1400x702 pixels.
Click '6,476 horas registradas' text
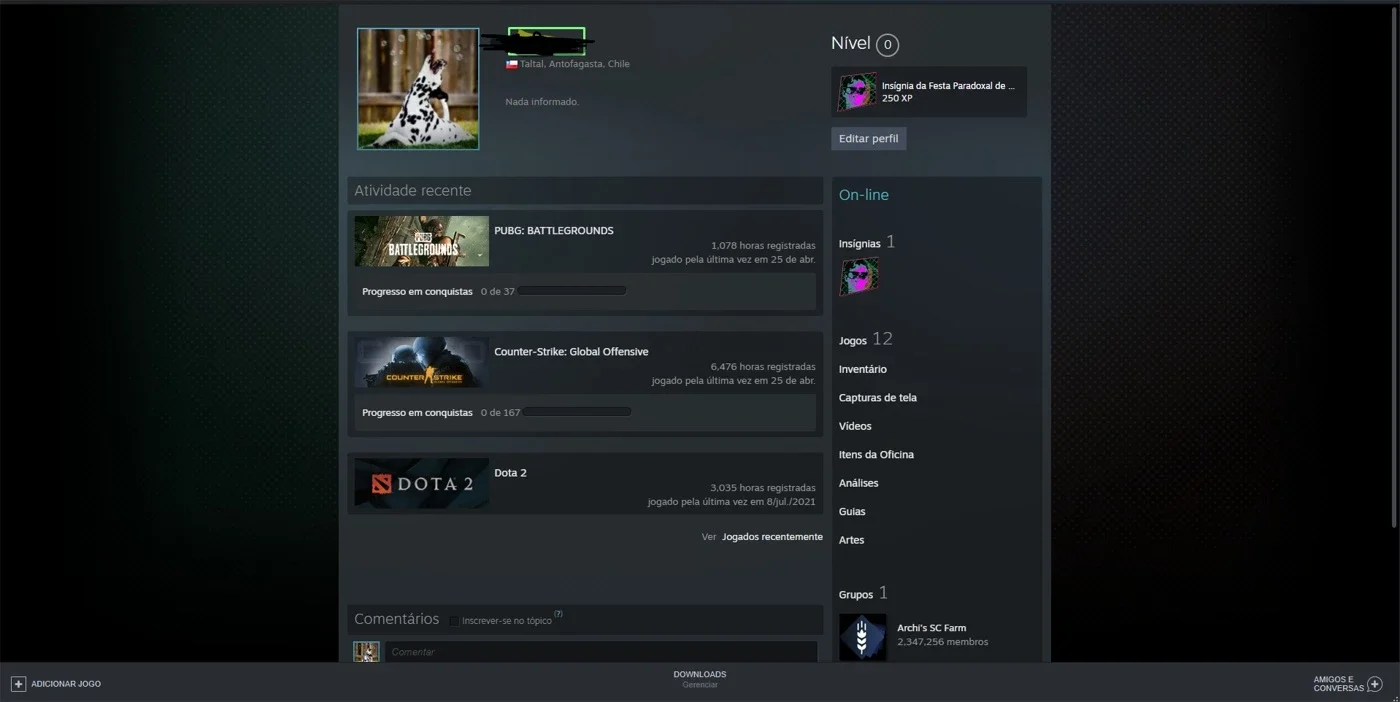(763, 367)
